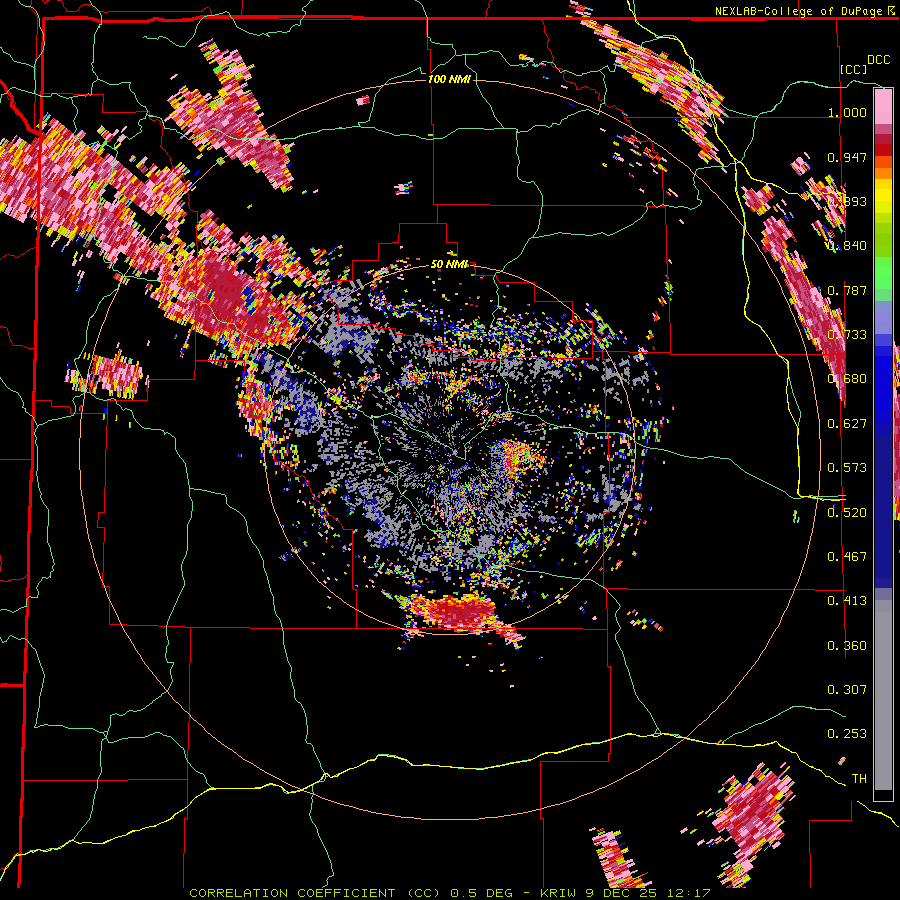
Task: Select the 0.947 legend value
Action: (x=847, y=157)
